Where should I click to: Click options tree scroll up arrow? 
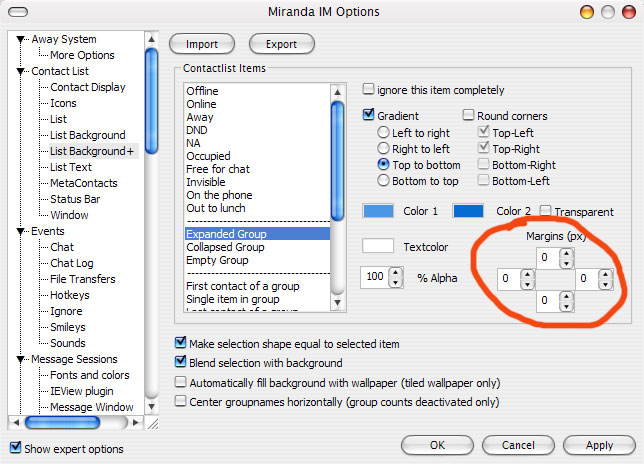point(152,39)
